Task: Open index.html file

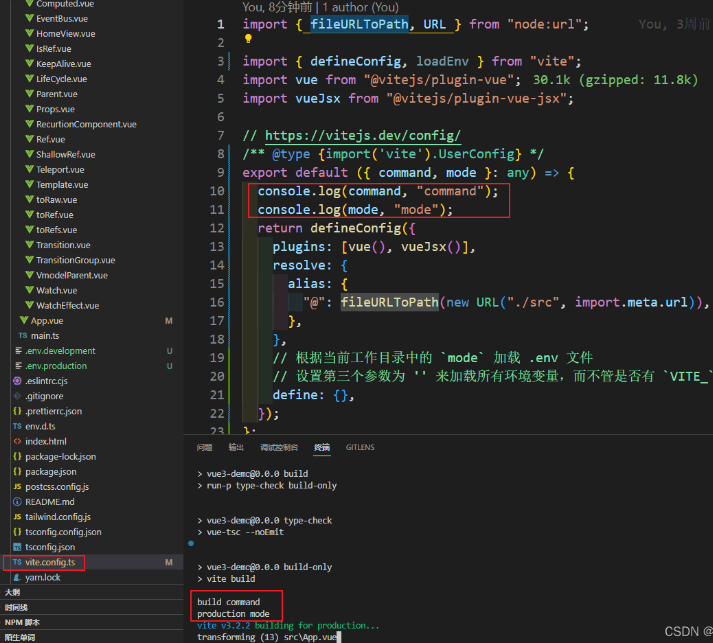Action: [45, 441]
